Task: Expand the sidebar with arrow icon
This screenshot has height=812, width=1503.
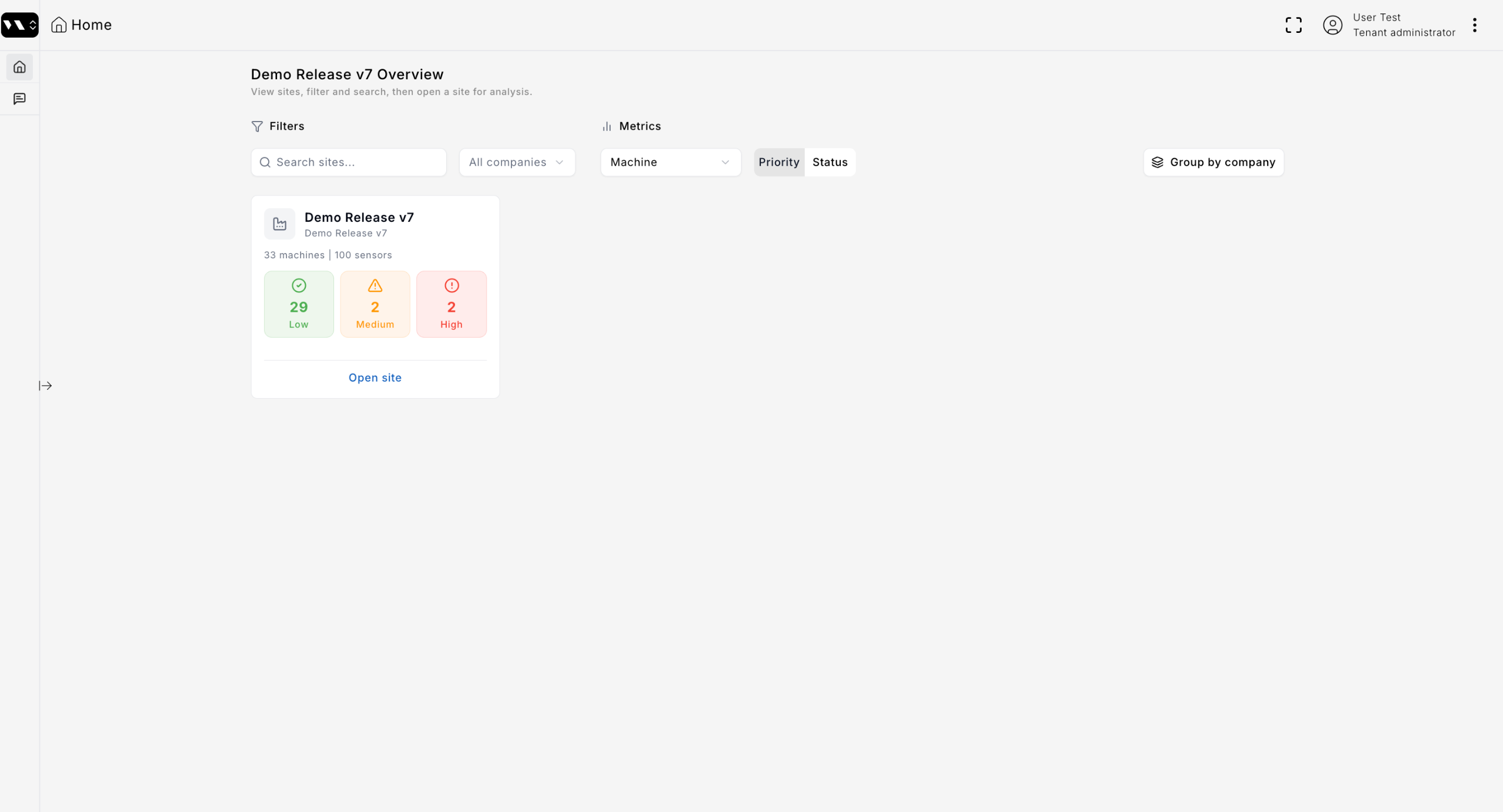Action: pyautogui.click(x=46, y=386)
